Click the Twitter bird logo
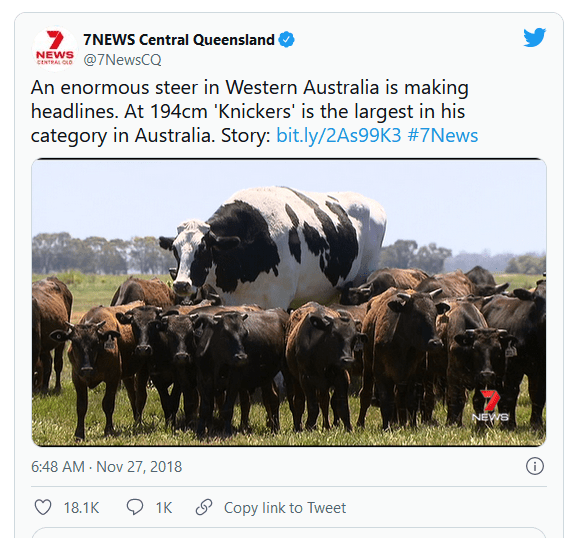The image size is (573, 538). pos(534,37)
